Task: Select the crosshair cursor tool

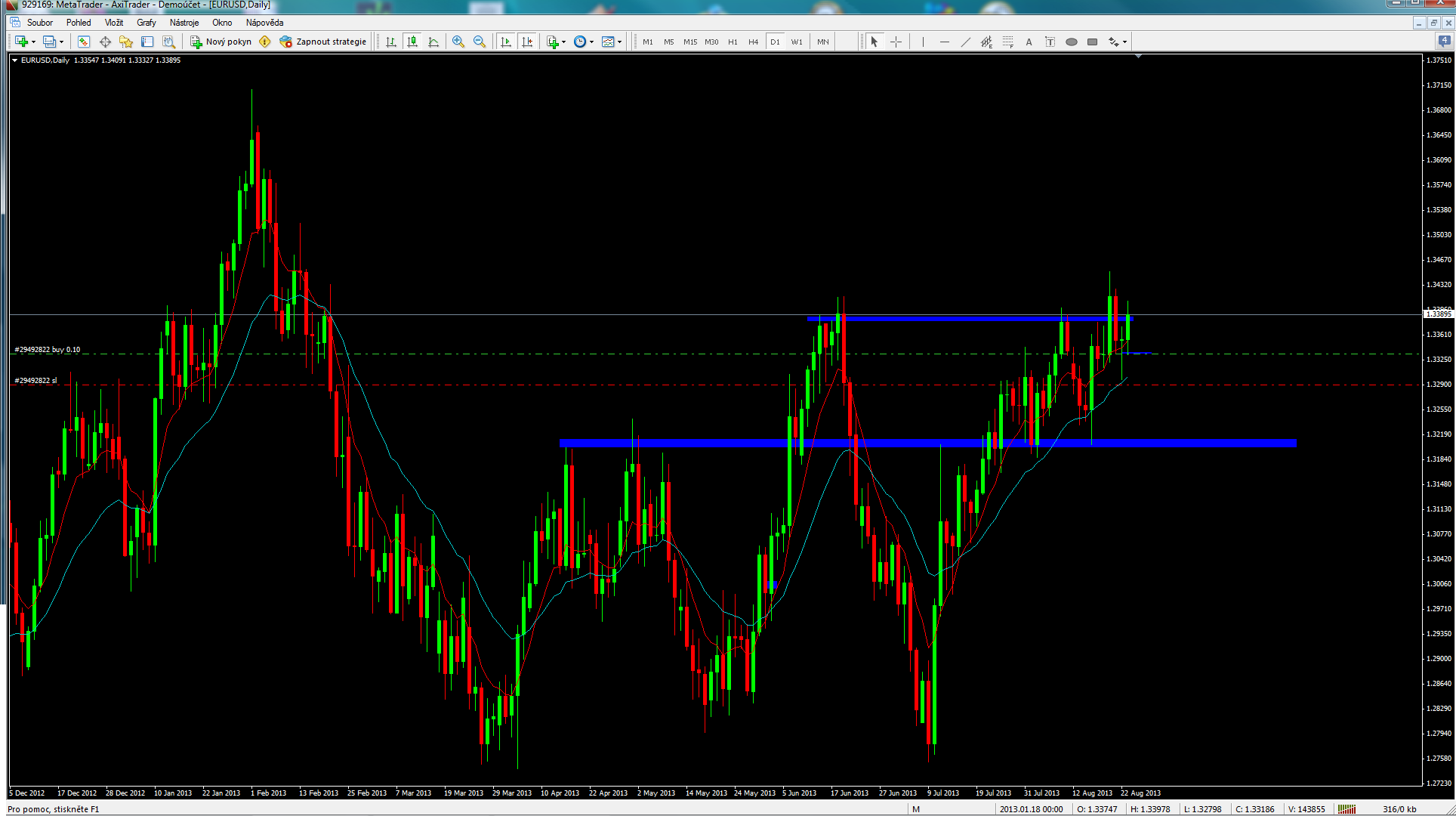Action: (896, 42)
